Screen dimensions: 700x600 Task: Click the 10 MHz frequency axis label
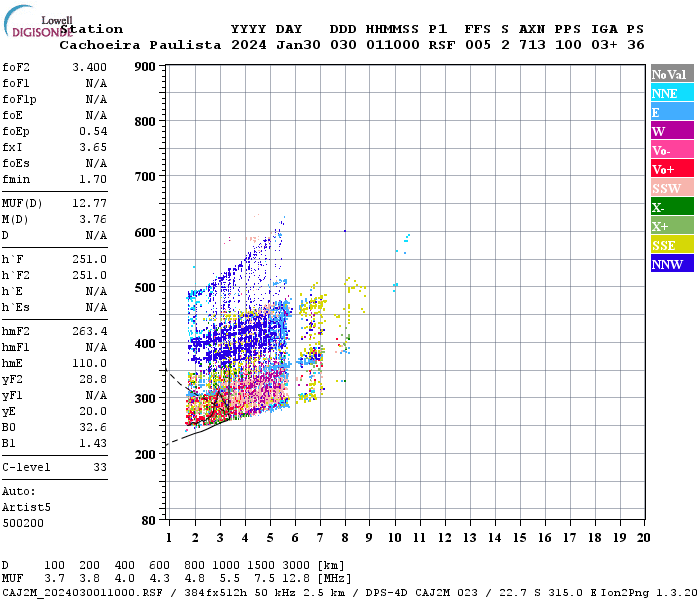[x=395, y=538]
